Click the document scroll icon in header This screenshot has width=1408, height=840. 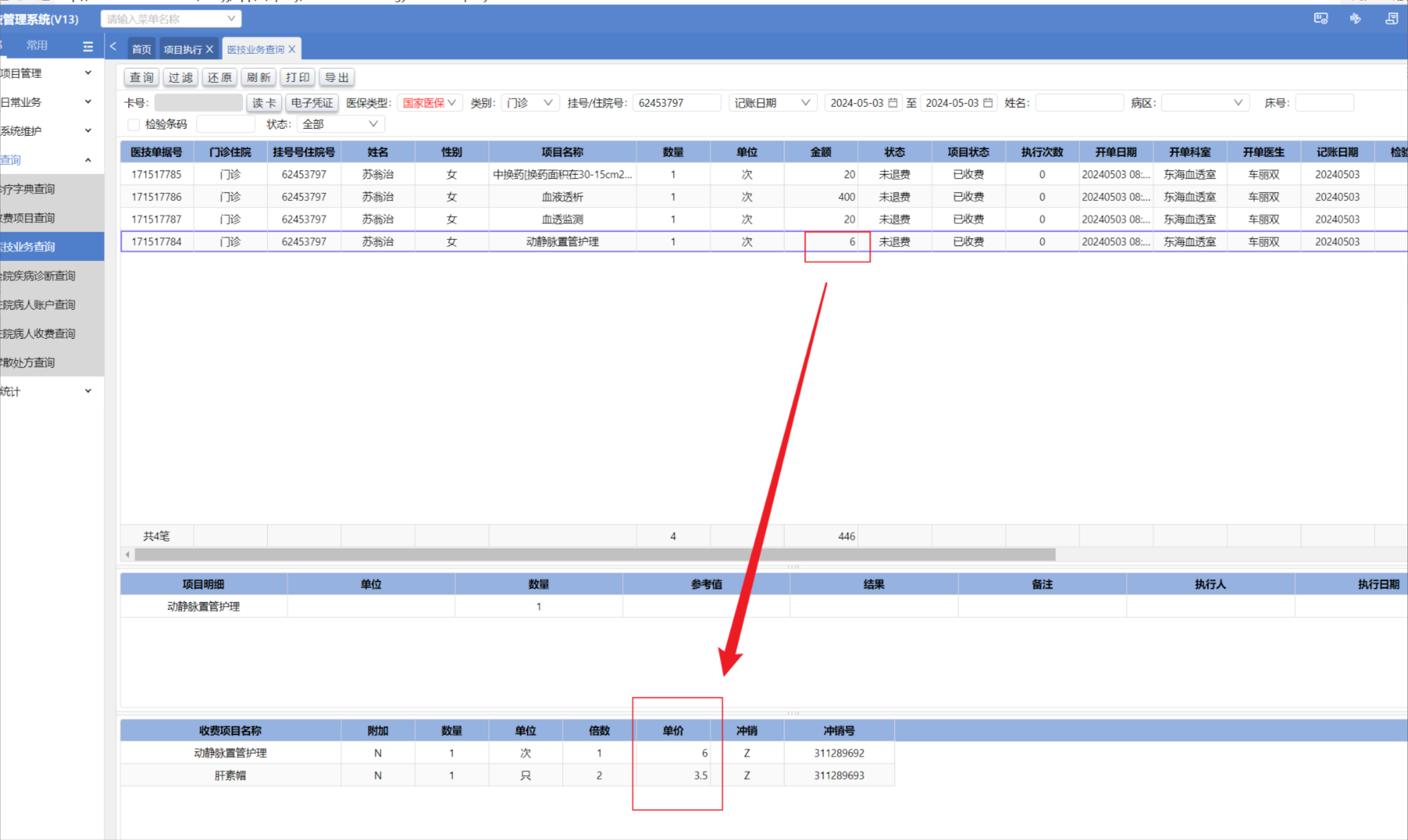tap(1391, 18)
